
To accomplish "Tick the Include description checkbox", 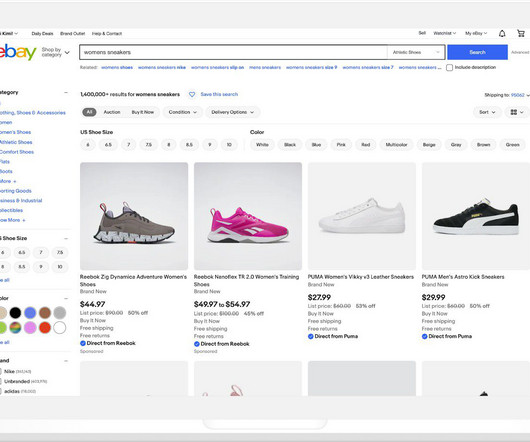I will tap(450, 68).
